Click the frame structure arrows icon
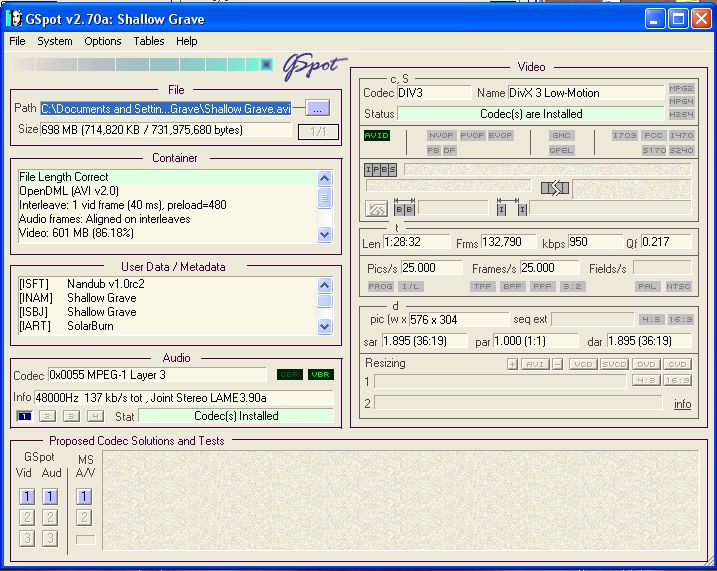The image size is (717, 571). point(555,187)
